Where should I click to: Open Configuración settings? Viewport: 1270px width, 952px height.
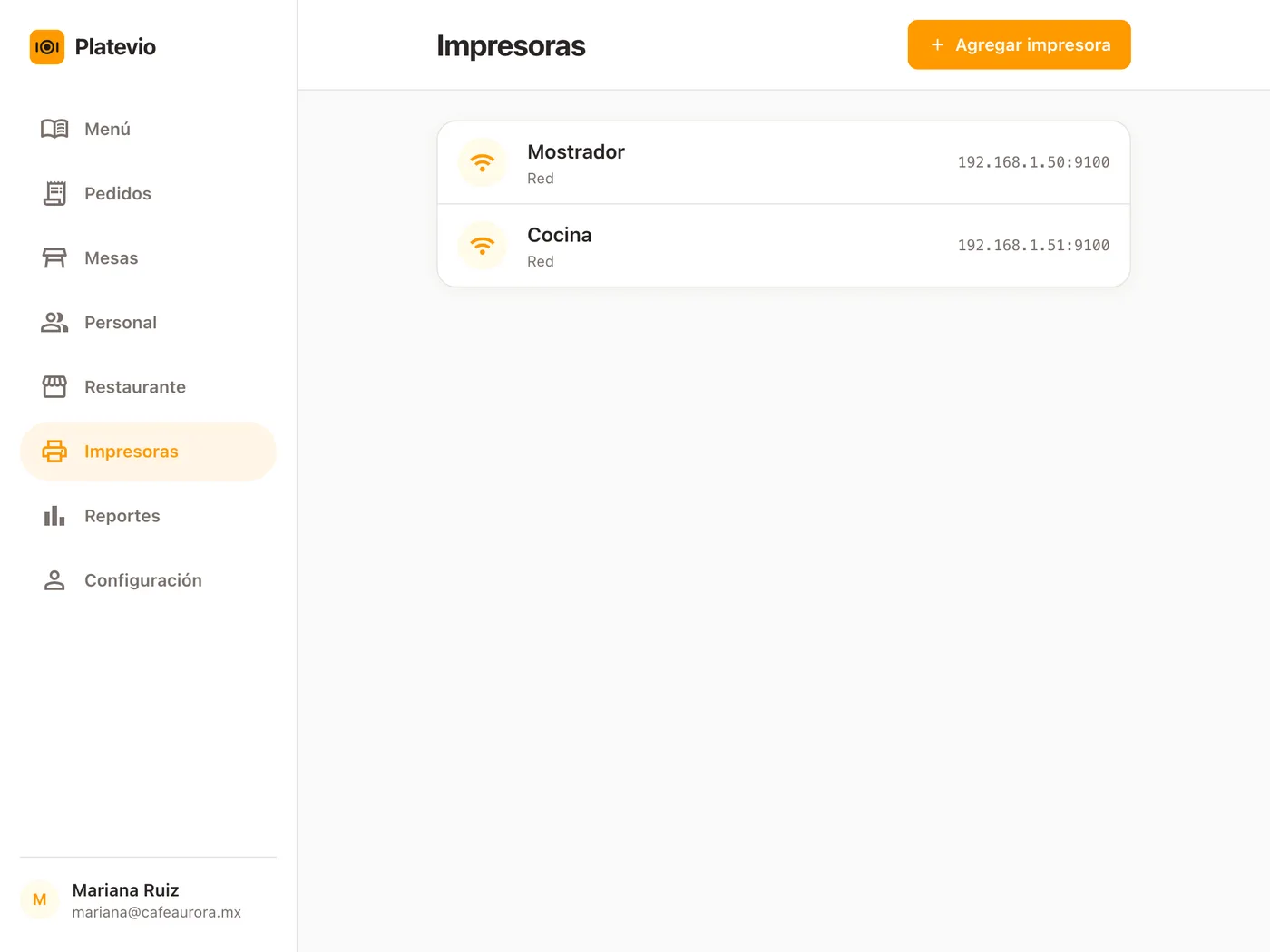pos(148,580)
